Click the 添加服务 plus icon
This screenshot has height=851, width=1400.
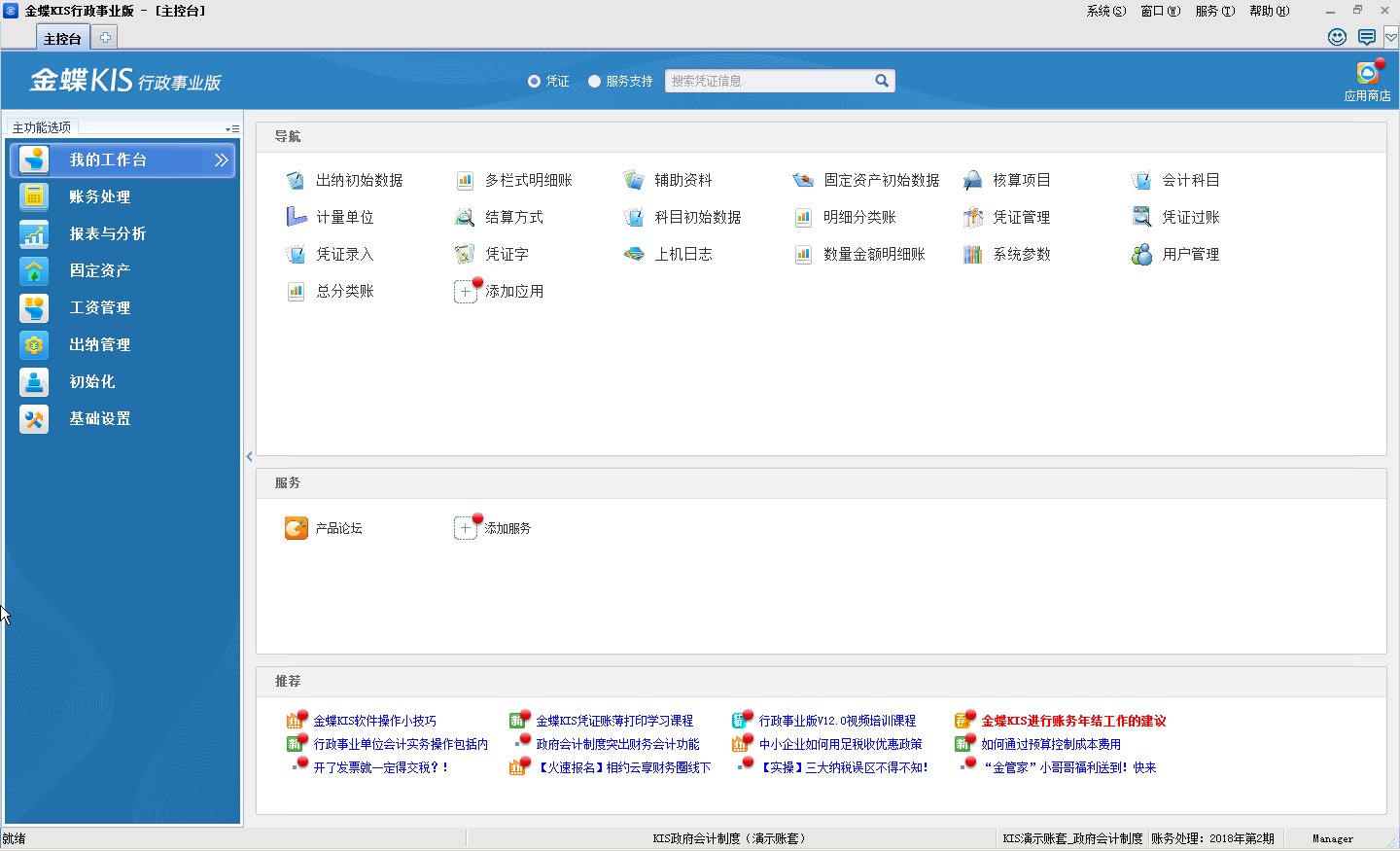click(x=466, y=528)
